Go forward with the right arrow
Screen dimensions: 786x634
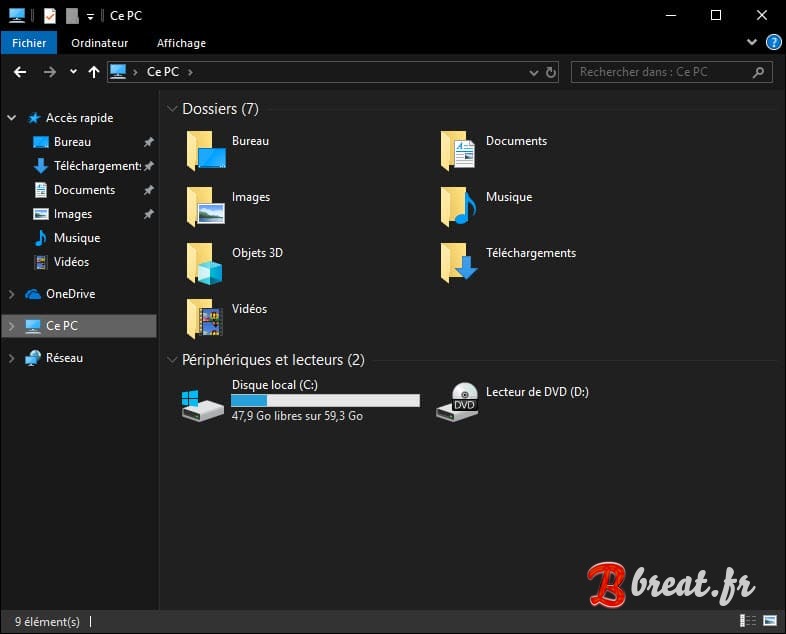tap(50, 72)
